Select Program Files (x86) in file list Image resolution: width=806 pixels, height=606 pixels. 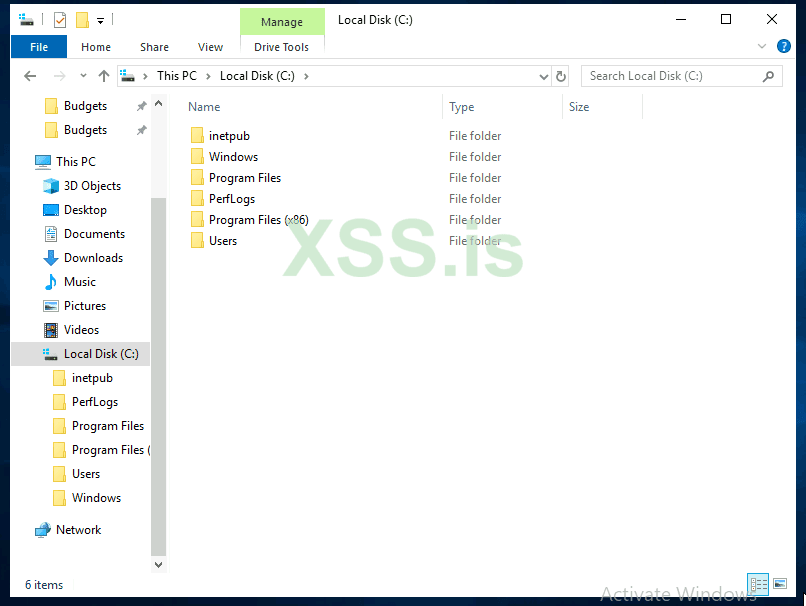point(259,220)
